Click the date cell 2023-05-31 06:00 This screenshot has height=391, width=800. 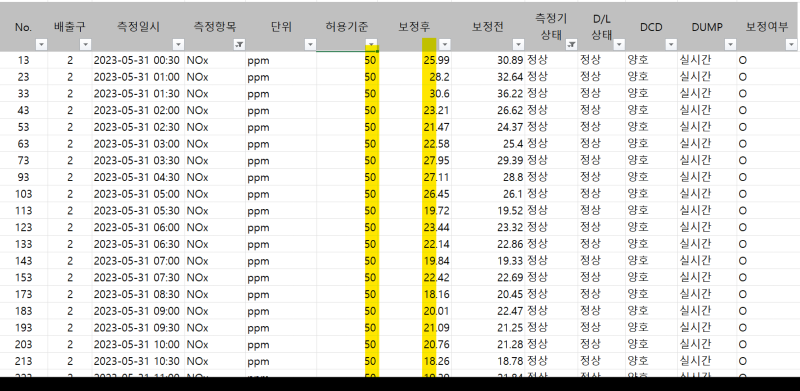(x=138, y=227)
